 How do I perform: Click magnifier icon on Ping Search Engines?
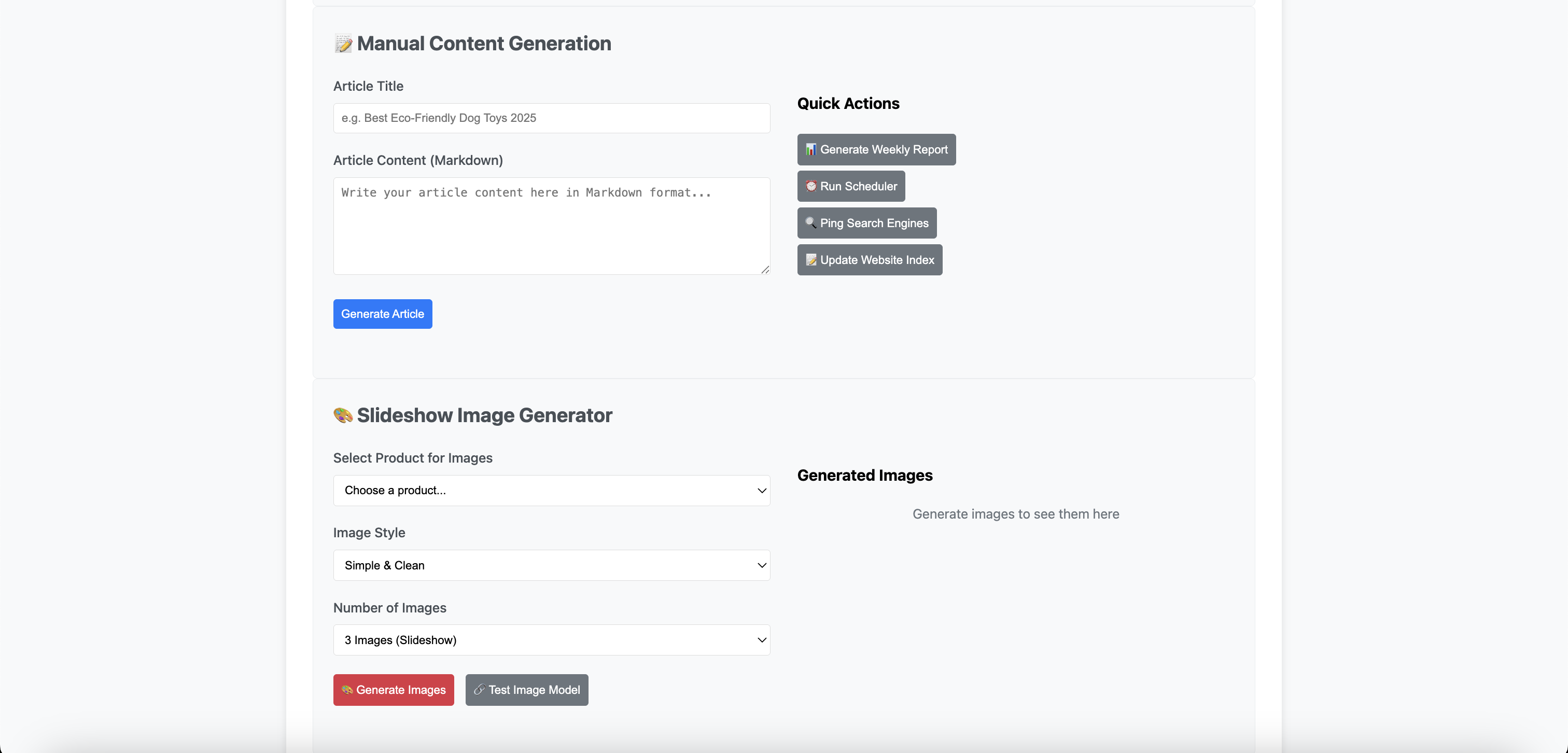[x=811, y=223]
